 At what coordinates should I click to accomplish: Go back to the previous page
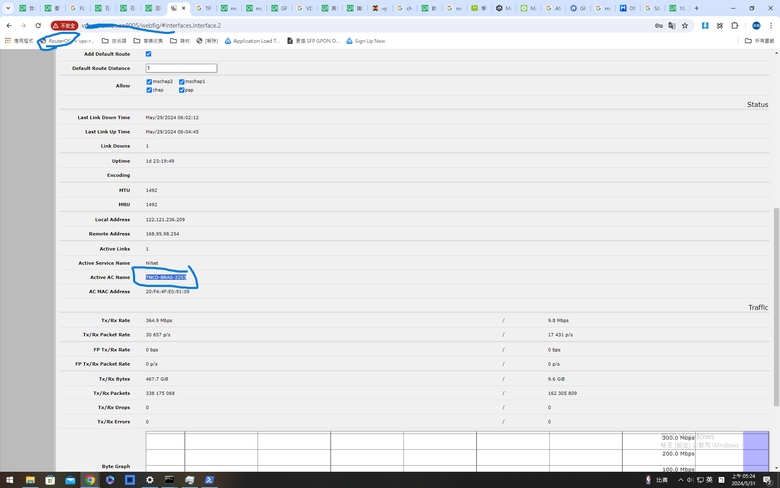(x=9, y=25)
